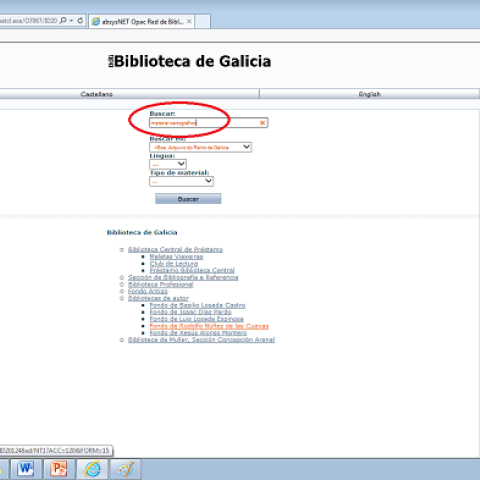Open Fondo de Isaac Díaz Pardo link

point(190,312)
